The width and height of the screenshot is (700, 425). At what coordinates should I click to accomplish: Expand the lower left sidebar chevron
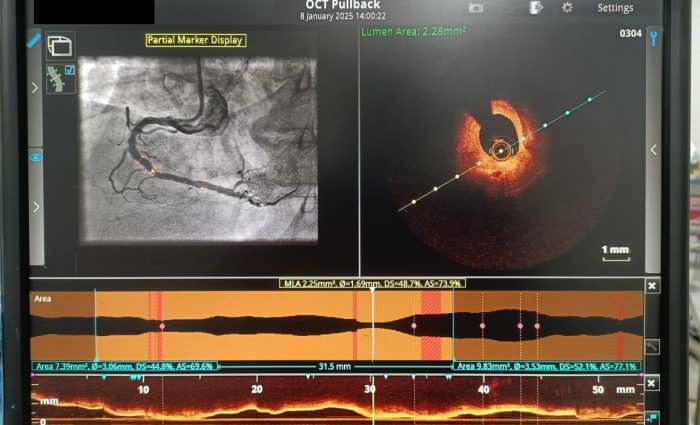[36, 207]
